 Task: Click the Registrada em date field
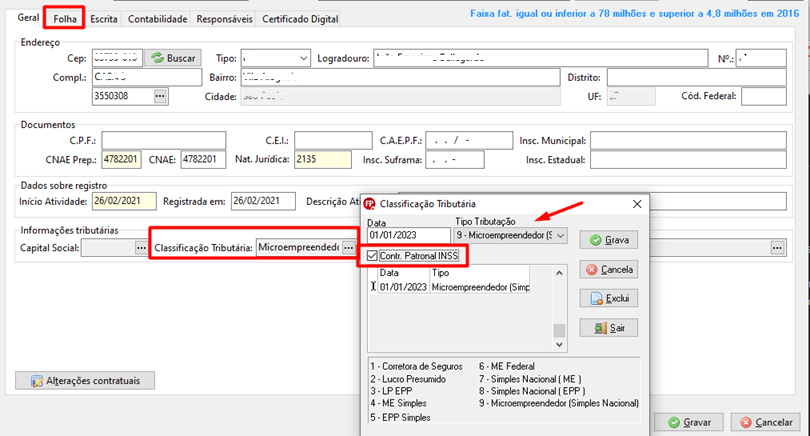[263, 201]
